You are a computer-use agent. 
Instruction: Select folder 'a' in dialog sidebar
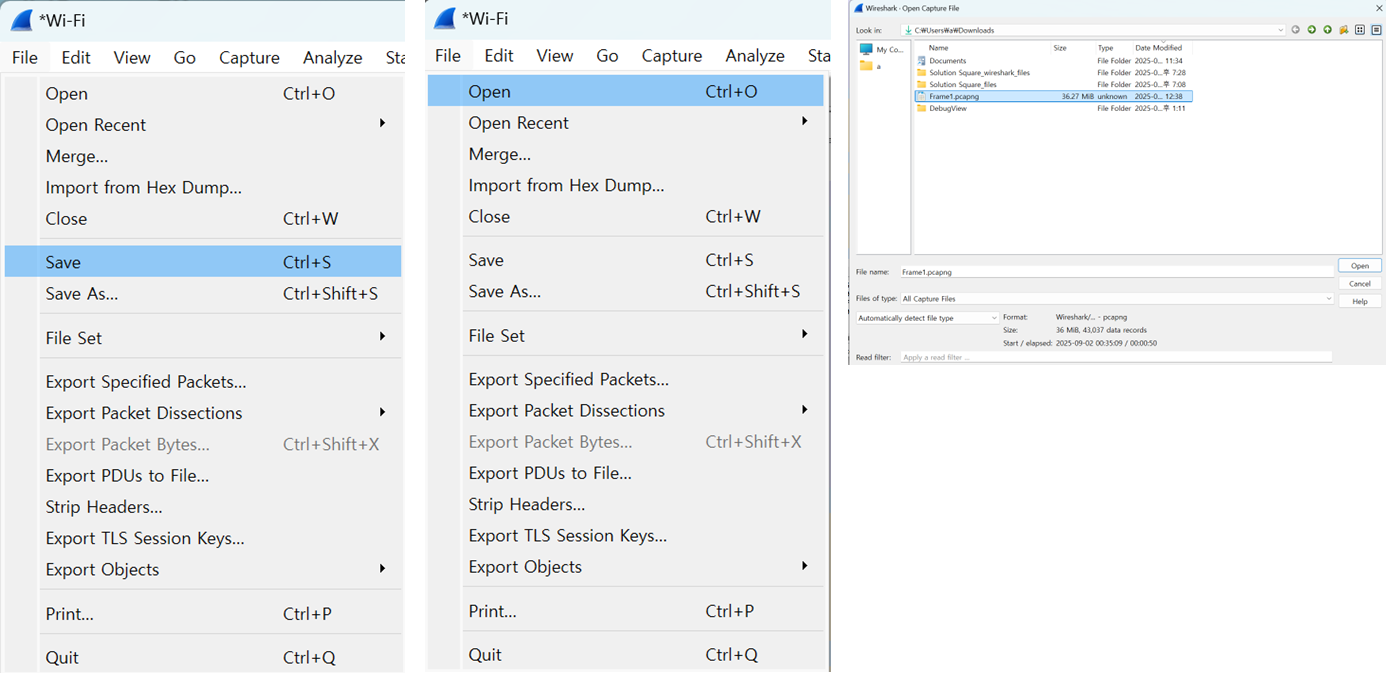pyautogui.click(x=870, y=66)
